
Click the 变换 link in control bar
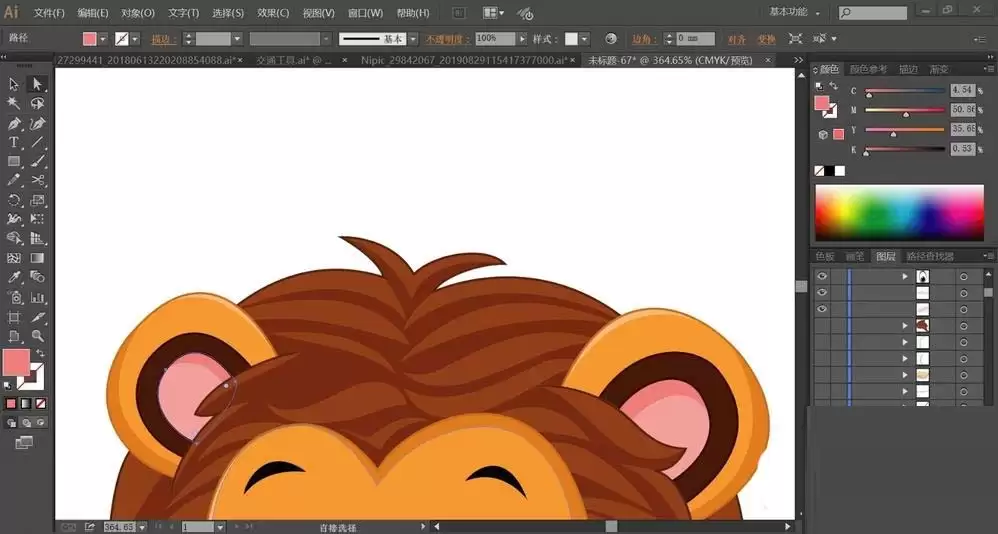(x=766, y=39)
